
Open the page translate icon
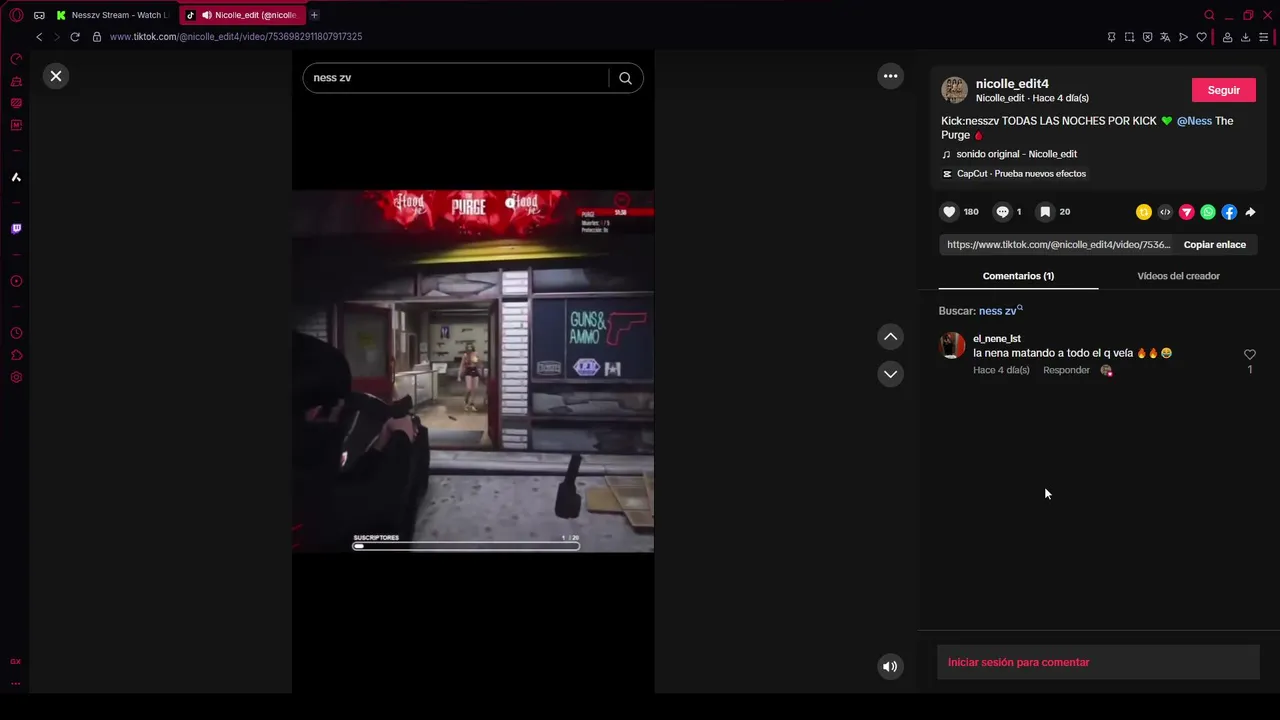click(1165, 37)
